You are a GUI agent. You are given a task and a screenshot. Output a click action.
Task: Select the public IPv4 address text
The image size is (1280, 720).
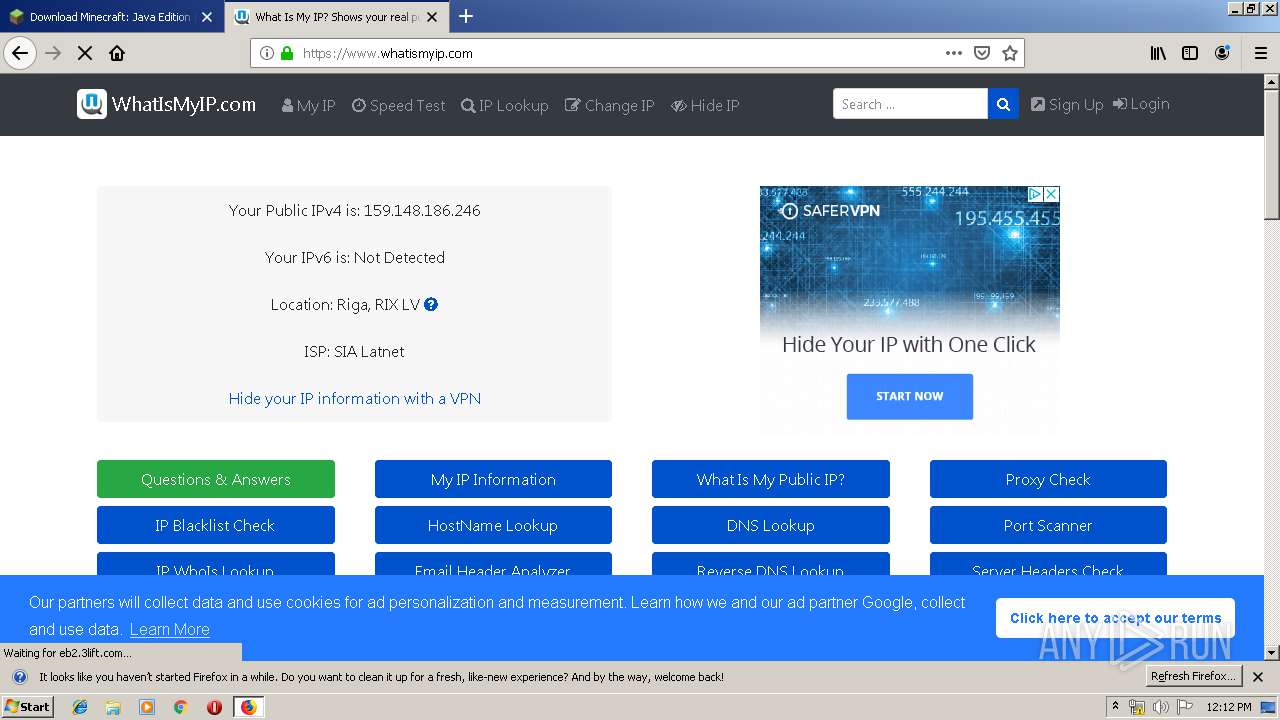[422, 210]
